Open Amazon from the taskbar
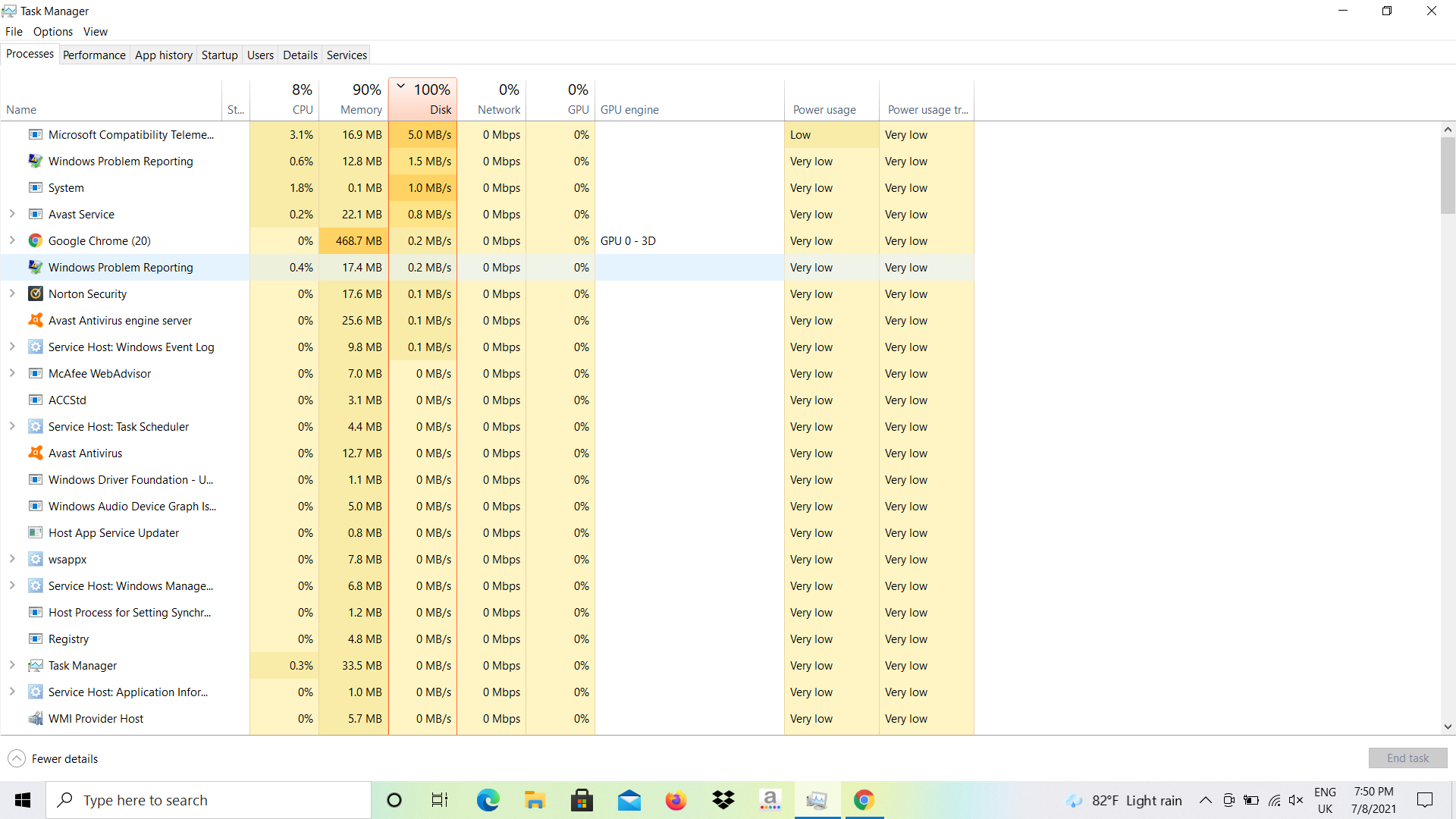The height and width of the screenshot is (819, 1456). 770,800
